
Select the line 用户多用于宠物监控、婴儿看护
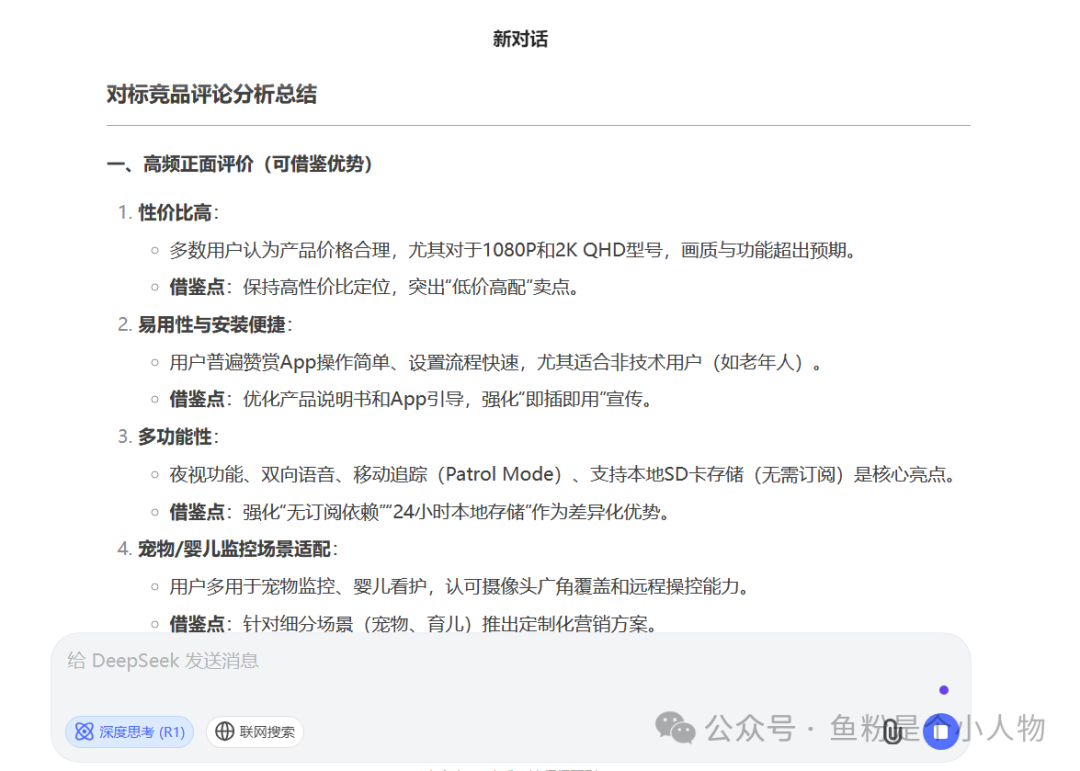(x=459, y=586)
